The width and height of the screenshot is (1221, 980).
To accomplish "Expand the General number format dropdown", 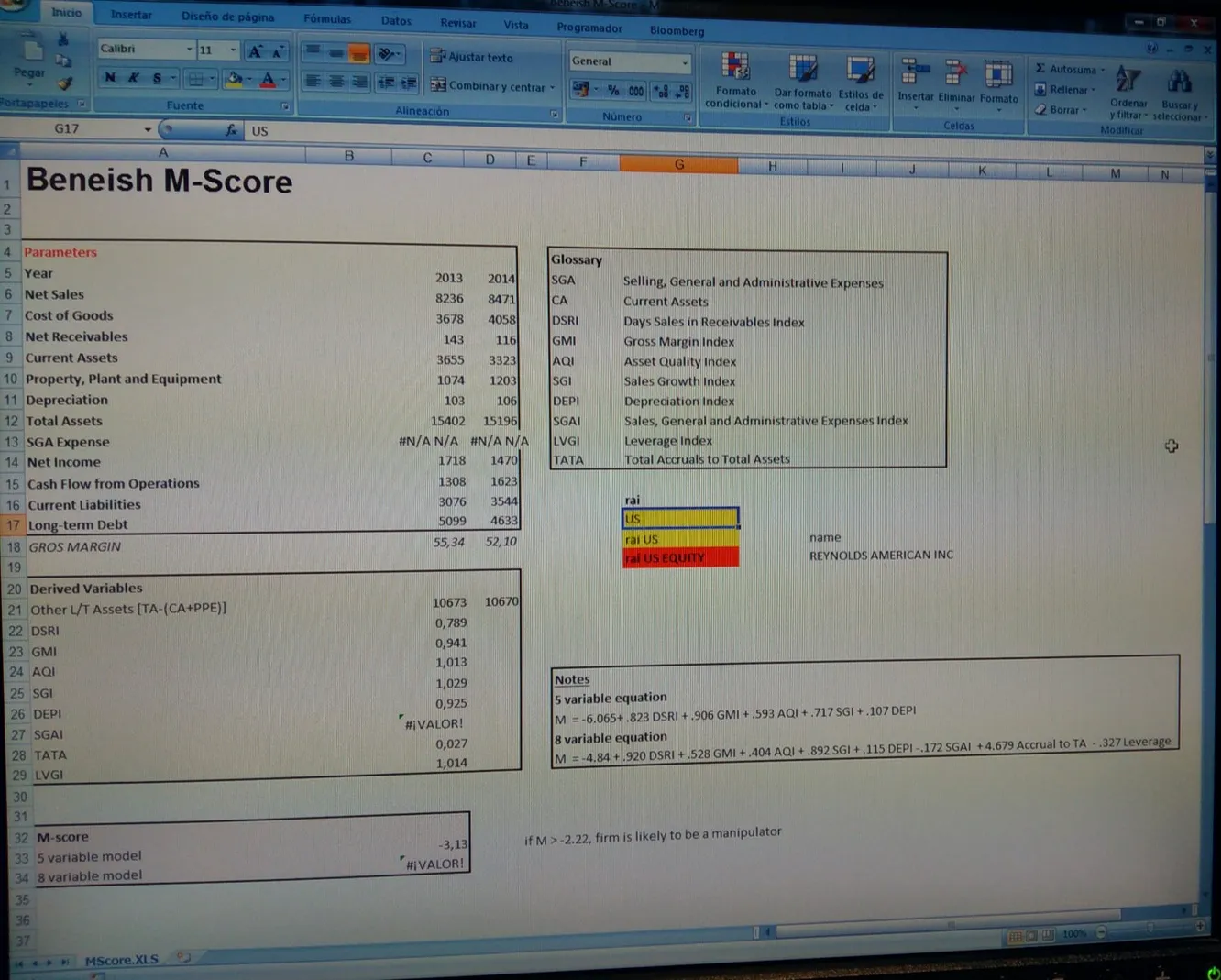I will pyautogui.click(x=685, y=62).
